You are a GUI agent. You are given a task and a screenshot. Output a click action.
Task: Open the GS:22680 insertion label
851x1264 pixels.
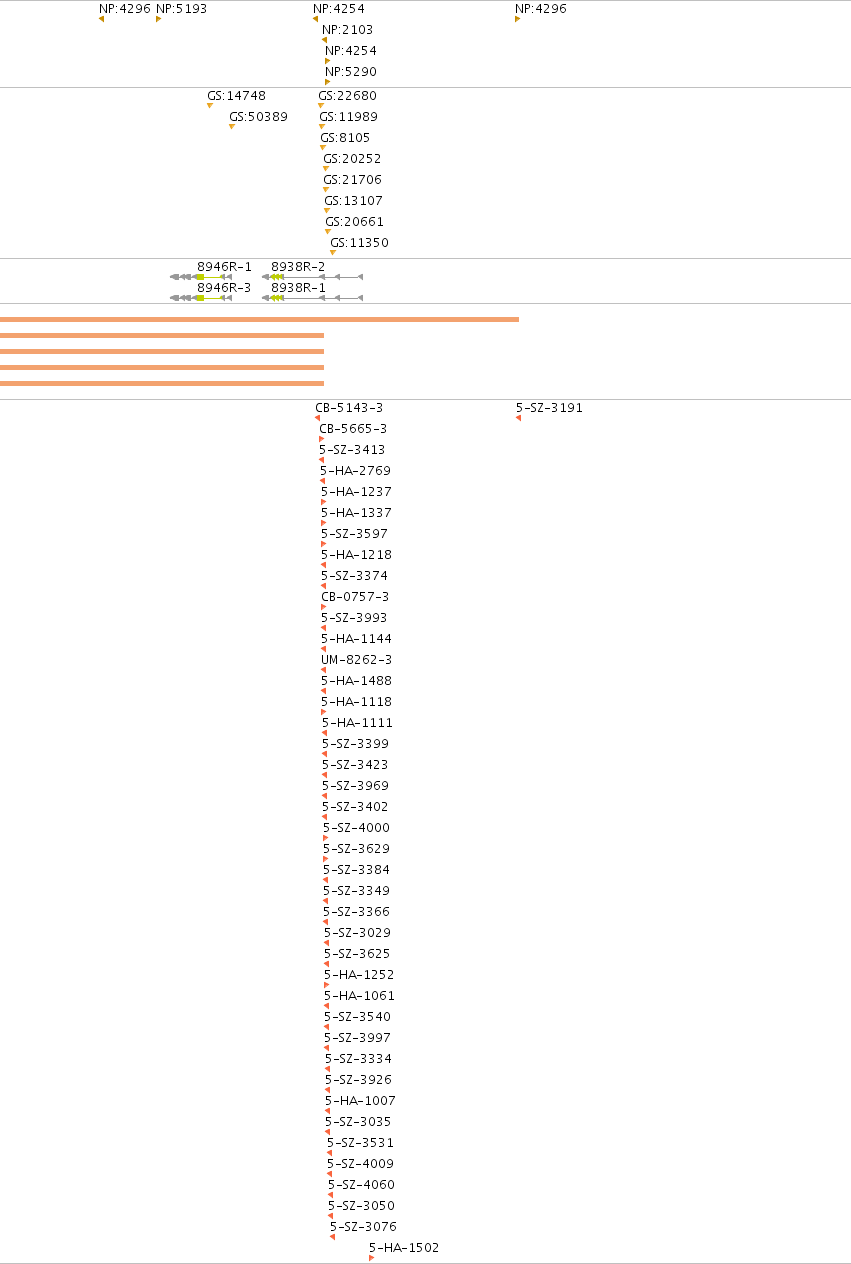point(348,95)
